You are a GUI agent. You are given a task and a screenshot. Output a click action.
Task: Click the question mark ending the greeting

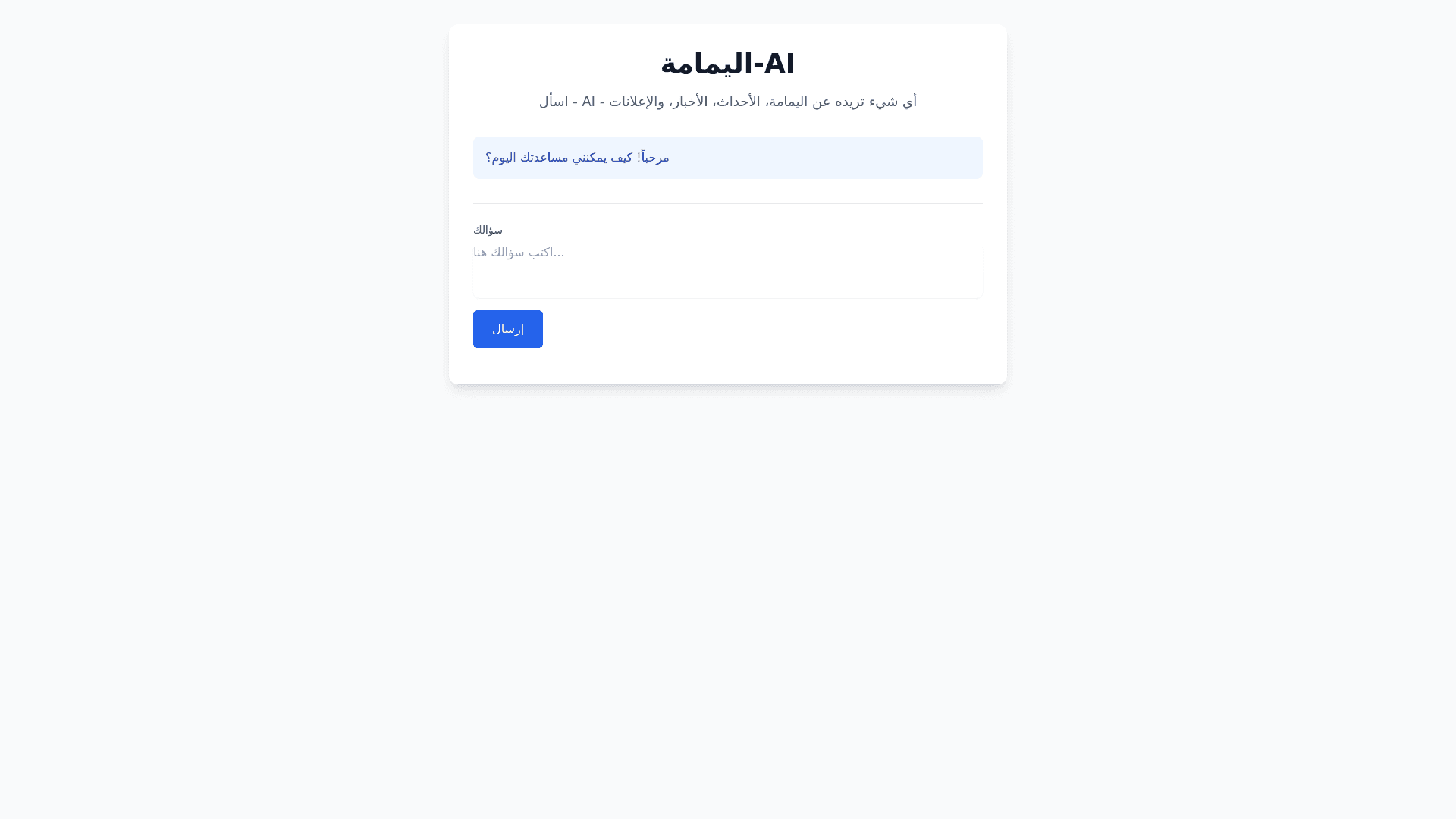488,158
